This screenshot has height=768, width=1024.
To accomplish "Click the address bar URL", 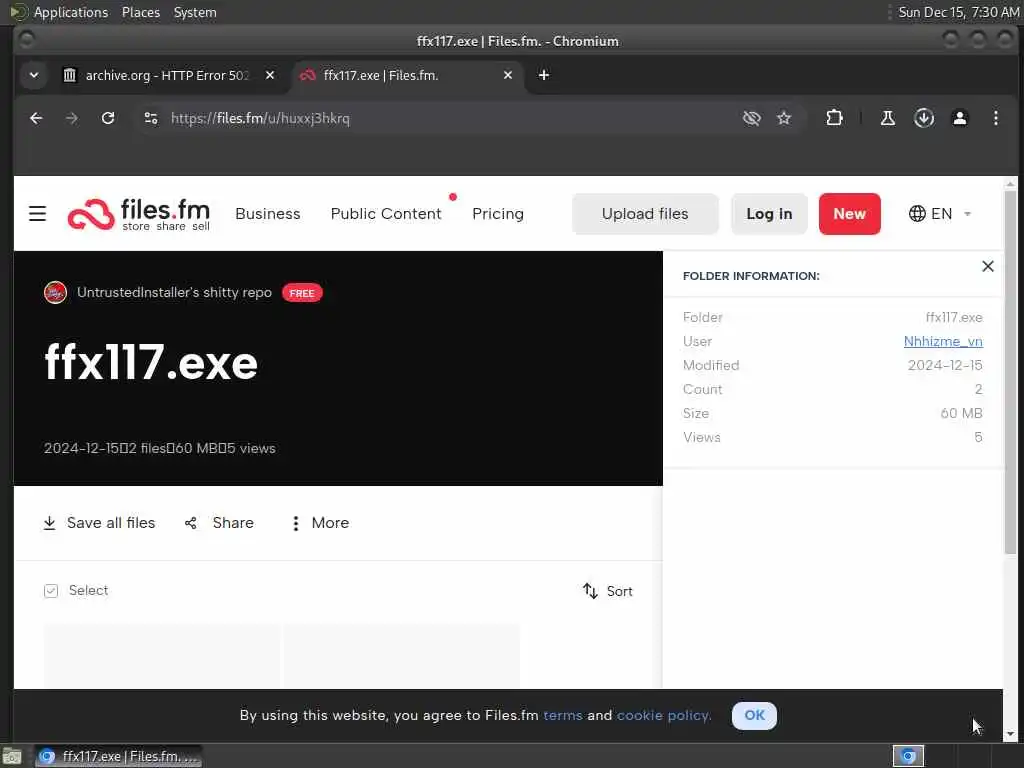I will pos(260,118).
